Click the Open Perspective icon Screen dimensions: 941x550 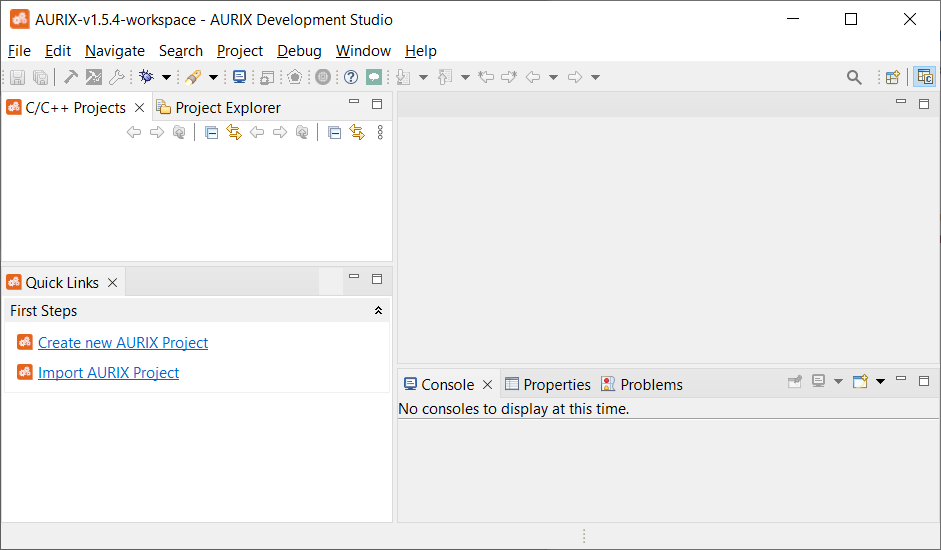point(893,77)
